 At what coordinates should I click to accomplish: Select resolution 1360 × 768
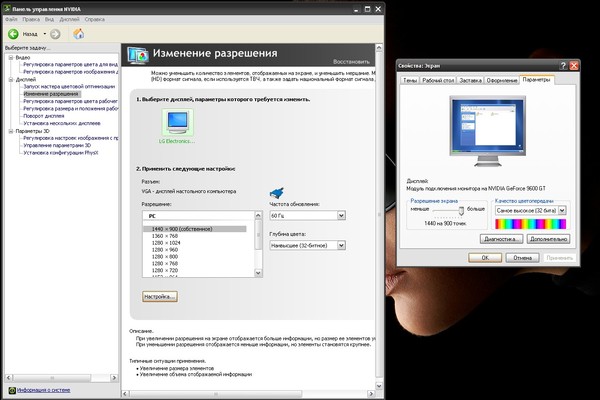(x=165, y=236)
